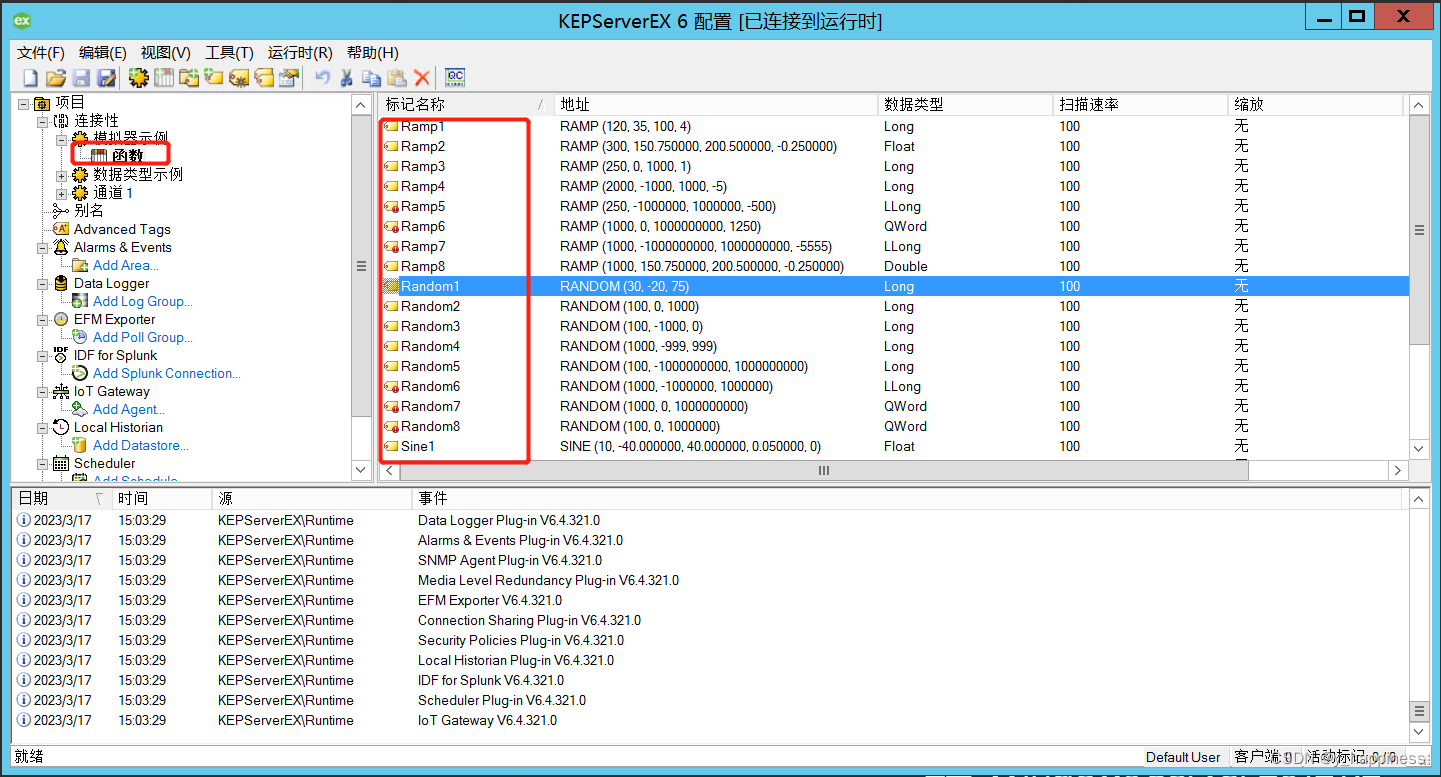Click the tag list horizontal scrollbar thumb
Viewport: 1441px width, 777px height.
coord(824,470)
